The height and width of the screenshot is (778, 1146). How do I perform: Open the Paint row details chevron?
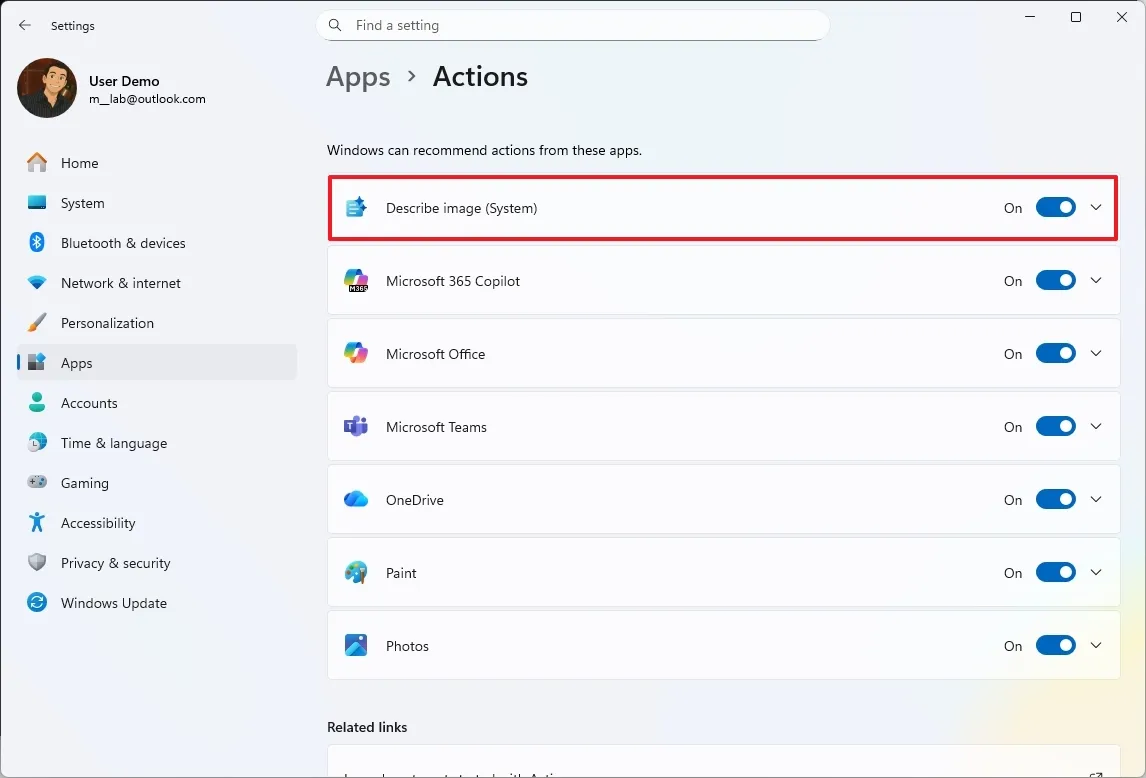(x=1096, y=573)
